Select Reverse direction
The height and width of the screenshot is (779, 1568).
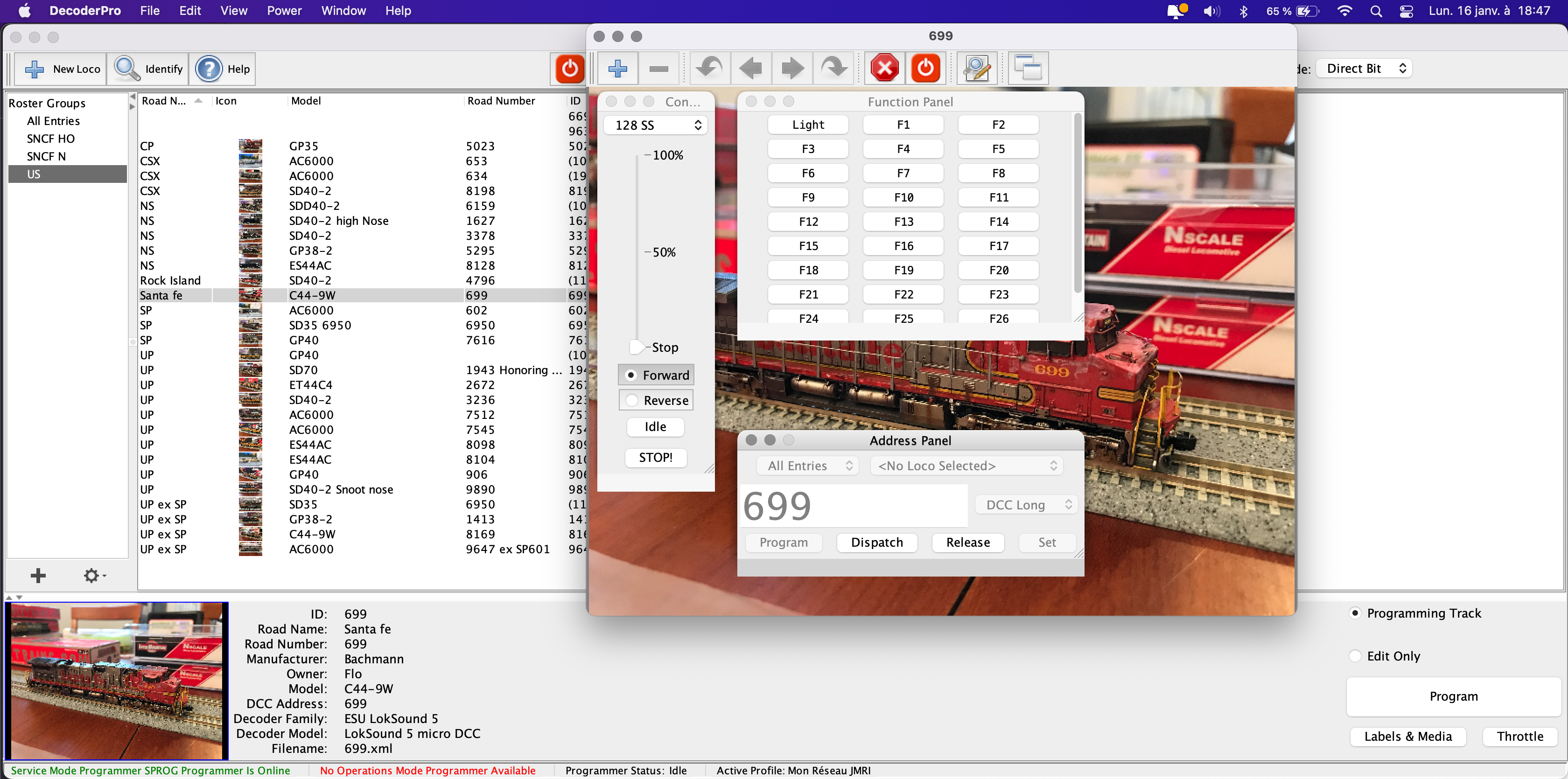(x=656, y=400)
